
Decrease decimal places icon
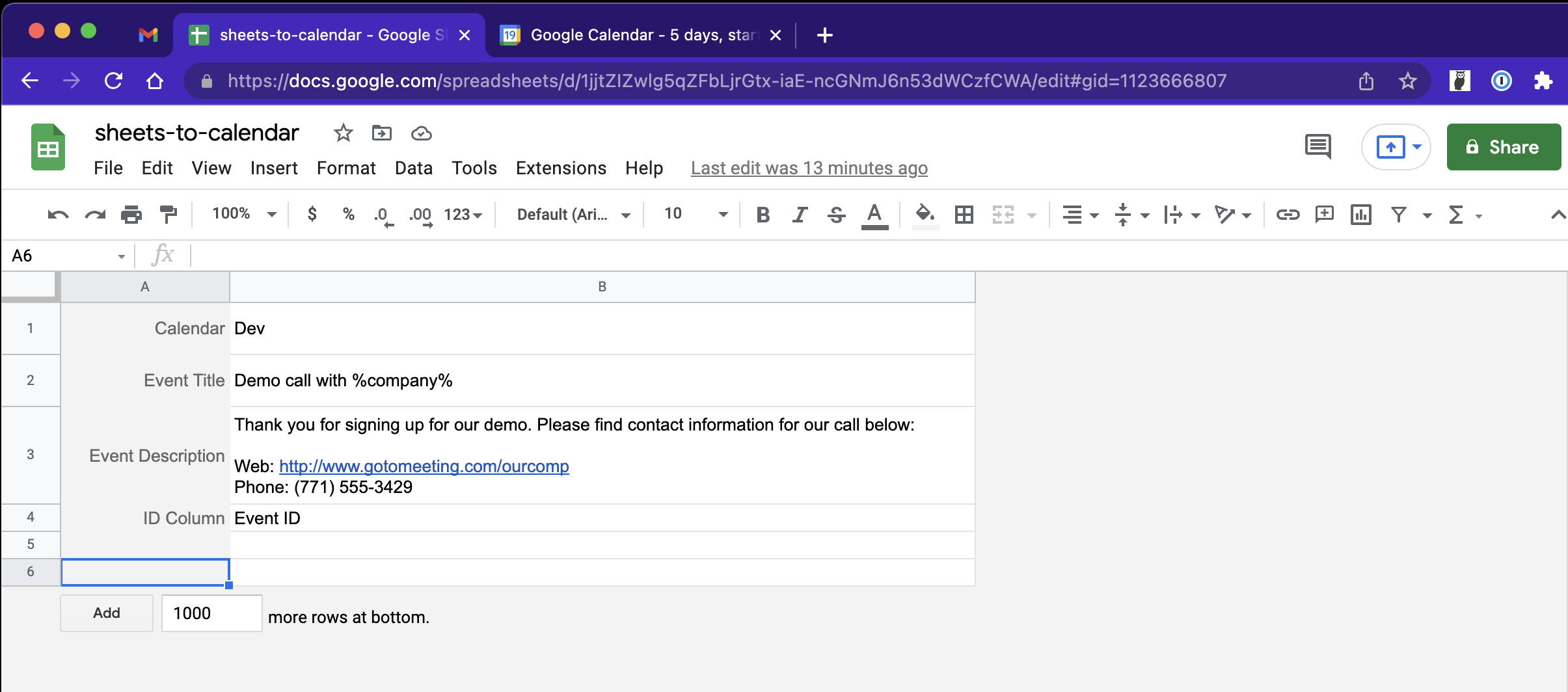(x=384, y=215)
